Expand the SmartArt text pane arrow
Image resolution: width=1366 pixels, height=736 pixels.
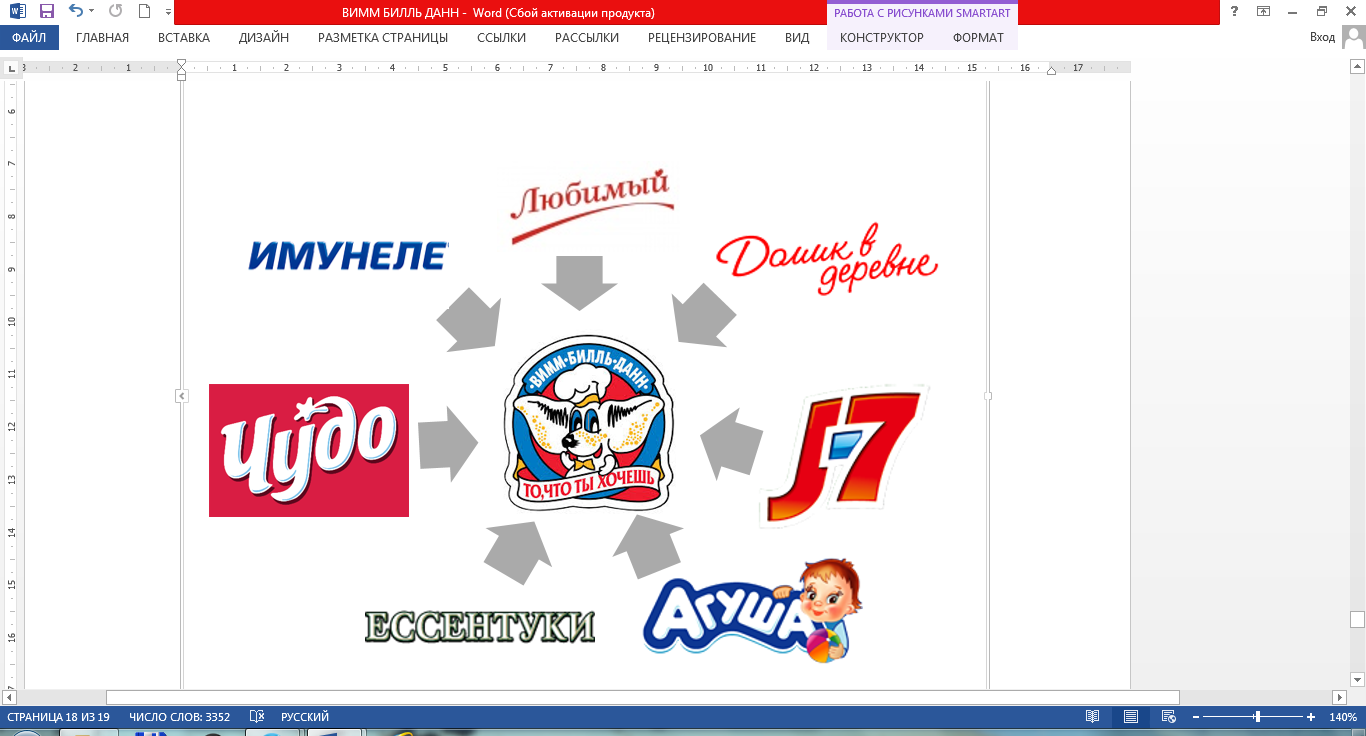click(x=182, y=396)
